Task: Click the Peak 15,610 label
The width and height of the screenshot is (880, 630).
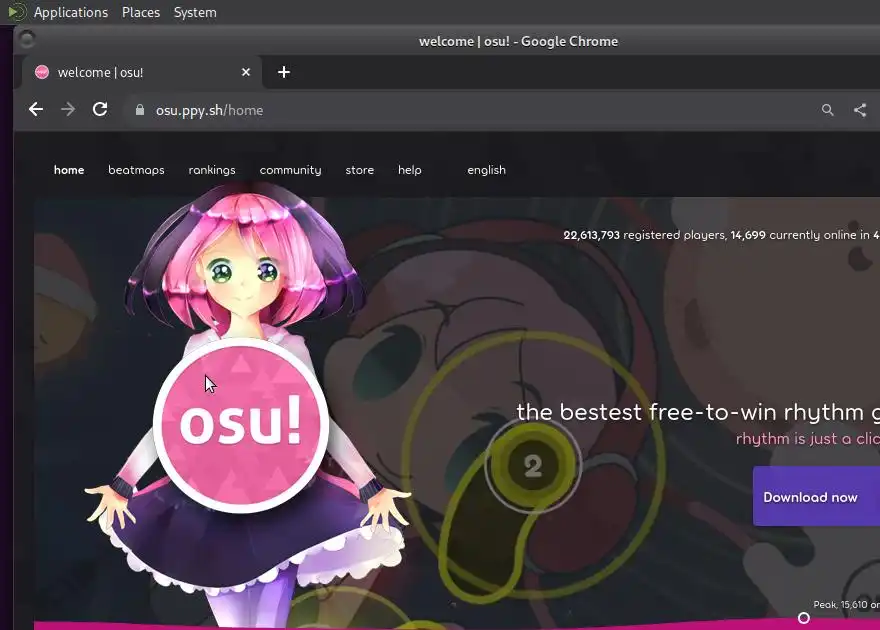Action: click(846, 604)
